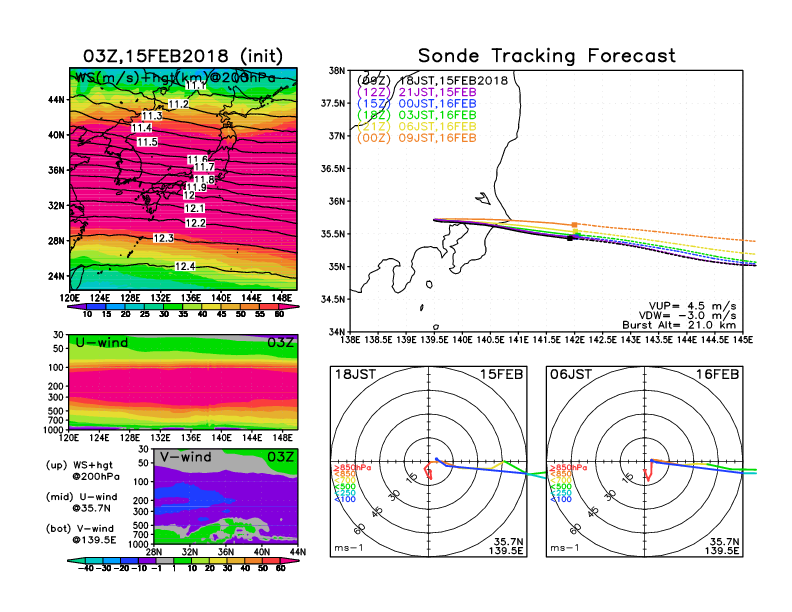Click the V-wind panel label
This screenshot has width=792, height=612.
click(186, 458)
